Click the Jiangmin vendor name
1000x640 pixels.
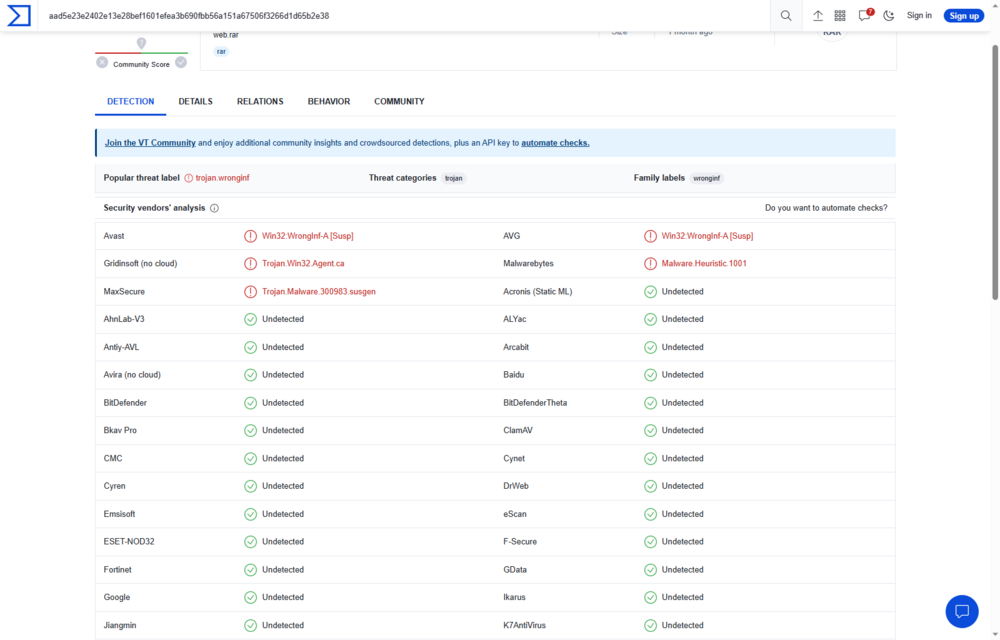tap(120, 625)
